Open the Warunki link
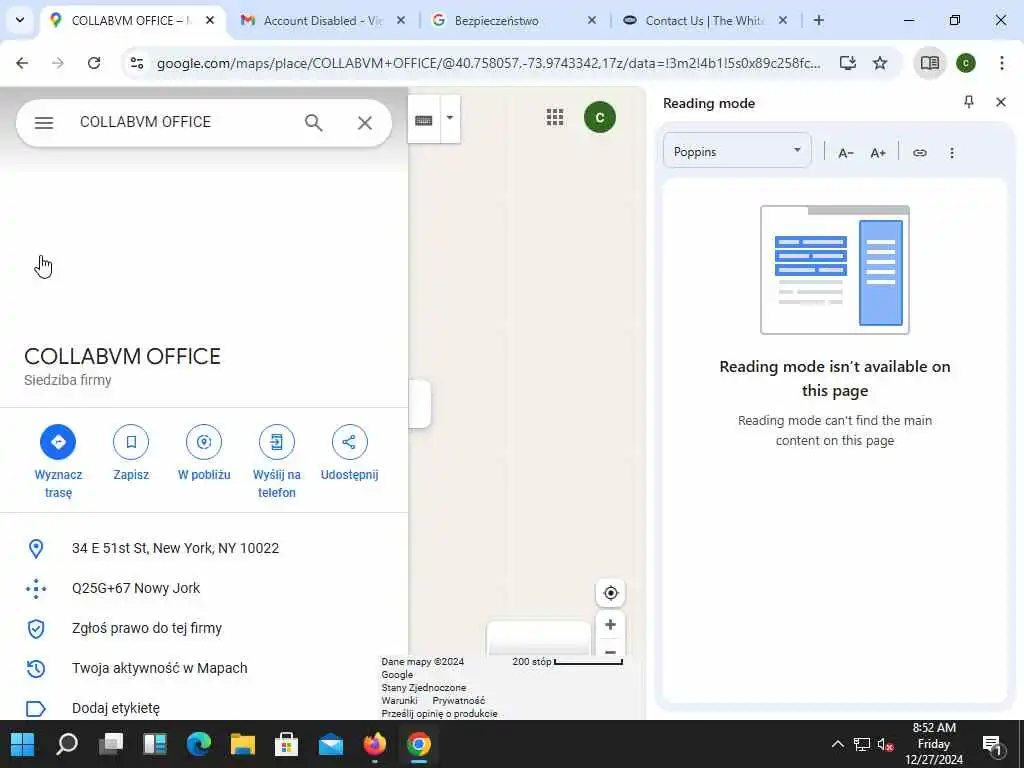This screenshot has height=768, width=1024. 399,700
